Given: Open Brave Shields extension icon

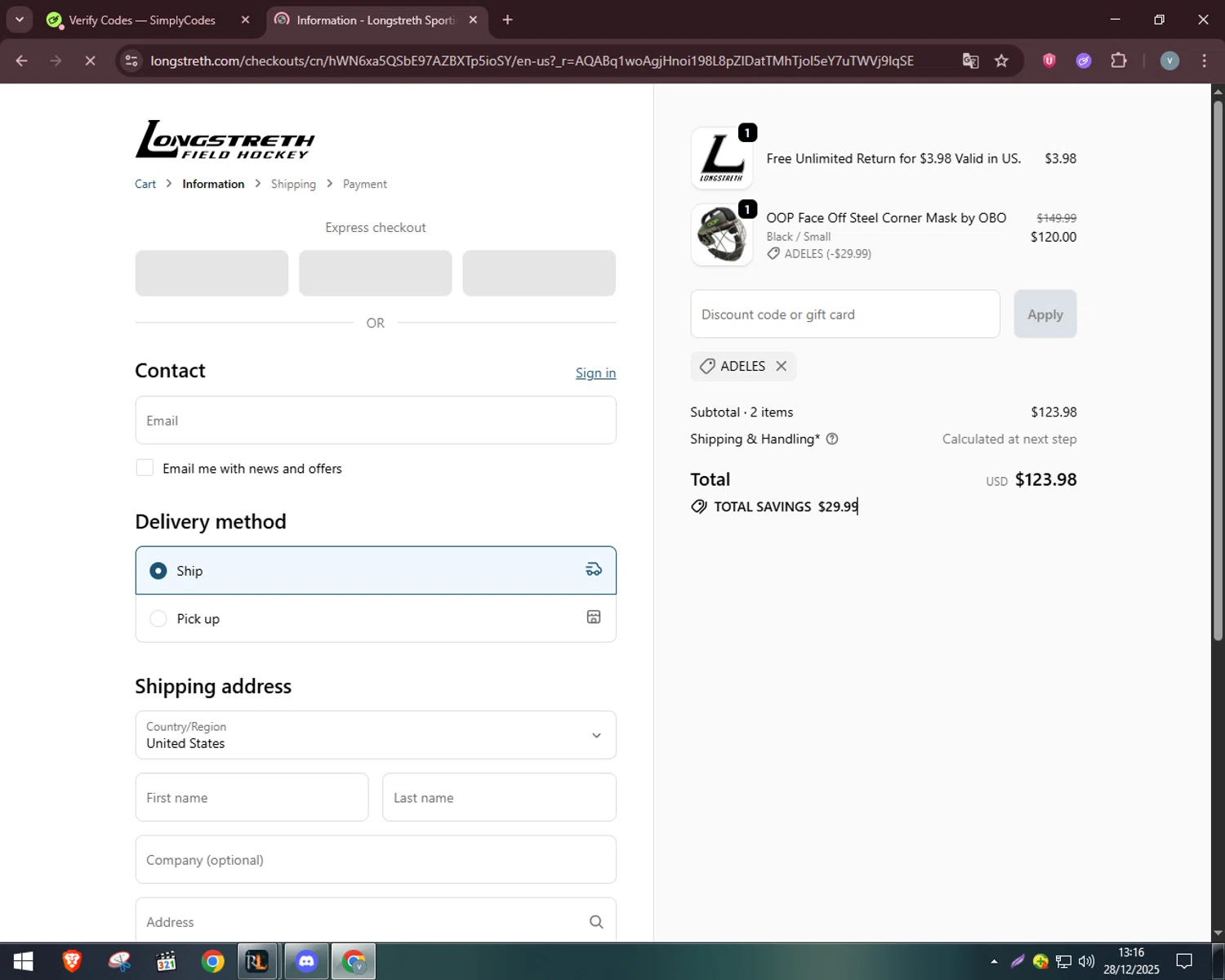Looking at the screenshot, I should [1049, 60].
